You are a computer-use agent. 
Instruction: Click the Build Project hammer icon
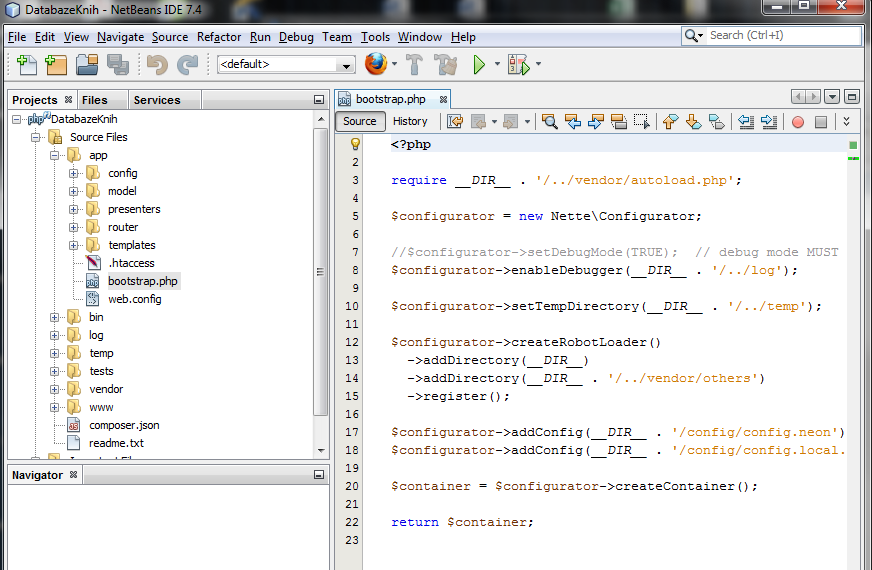414,65
